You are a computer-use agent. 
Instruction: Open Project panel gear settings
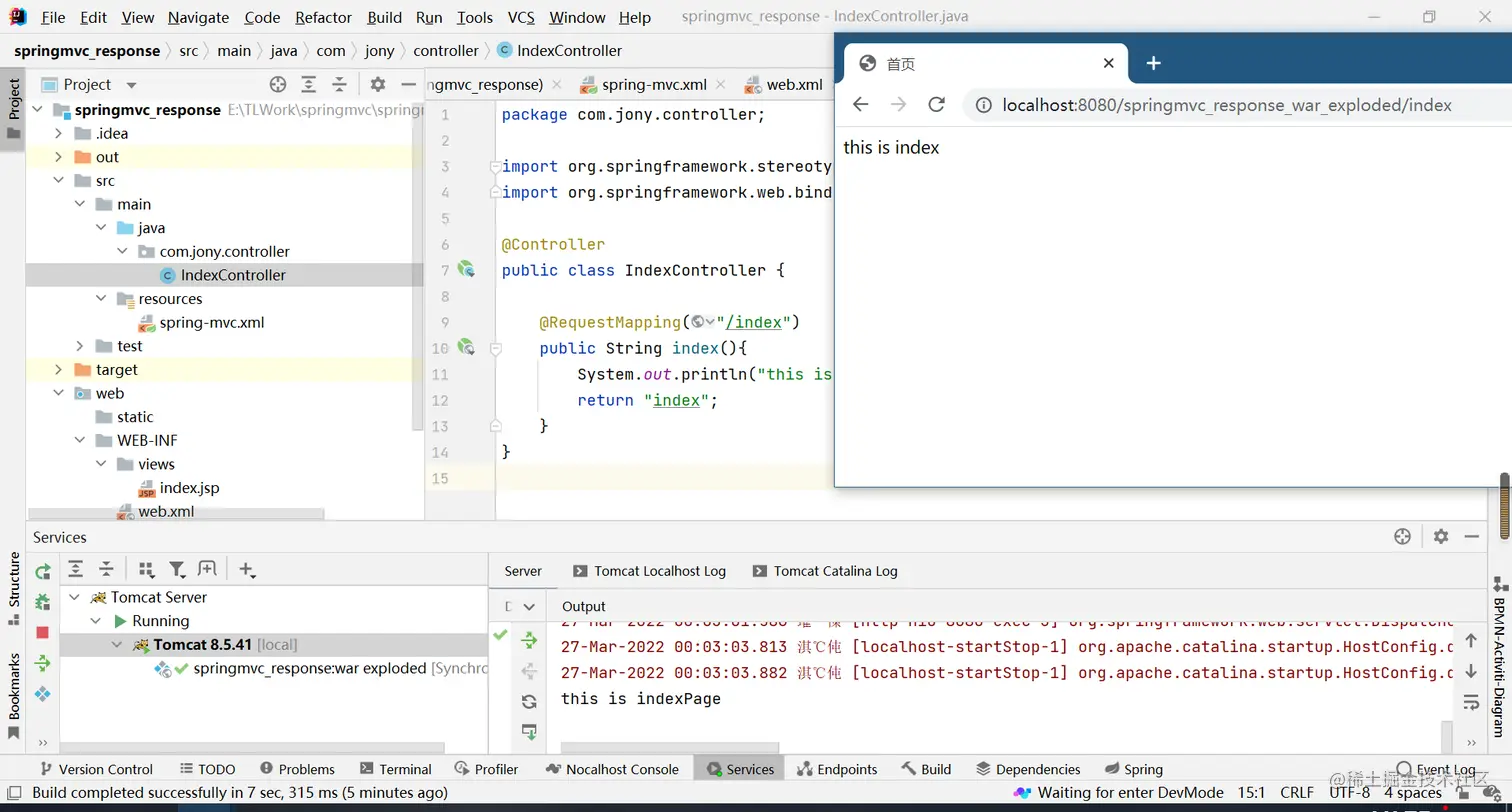click(377, 85)
